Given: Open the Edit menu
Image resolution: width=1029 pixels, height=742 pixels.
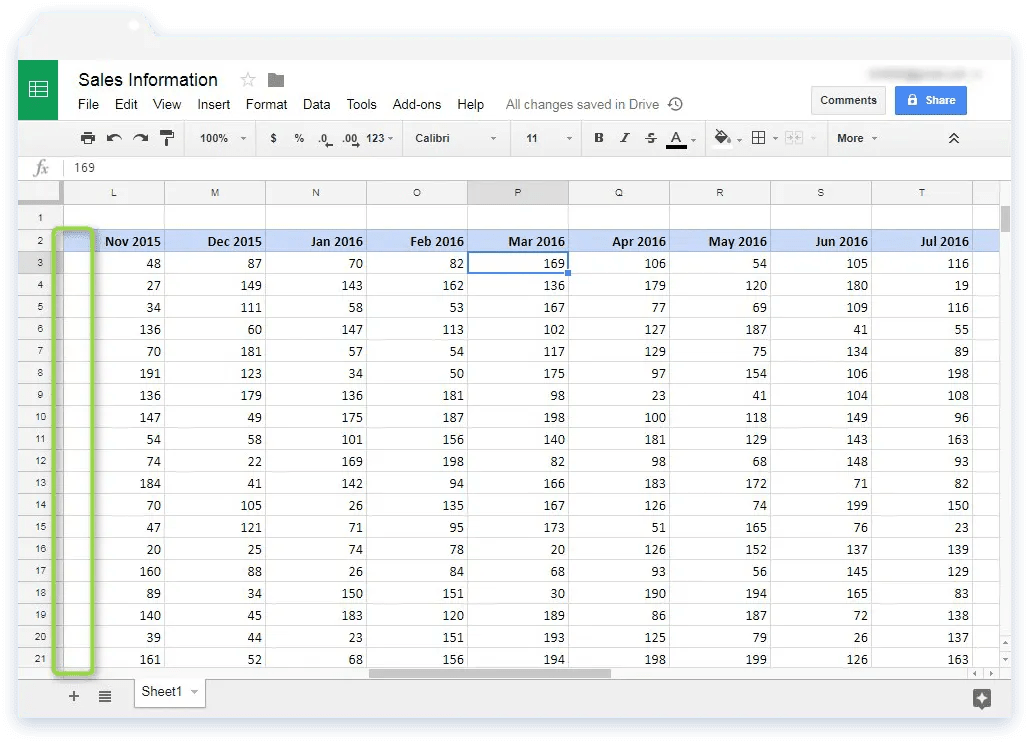Looking at the screenshot, I should 126,104.
